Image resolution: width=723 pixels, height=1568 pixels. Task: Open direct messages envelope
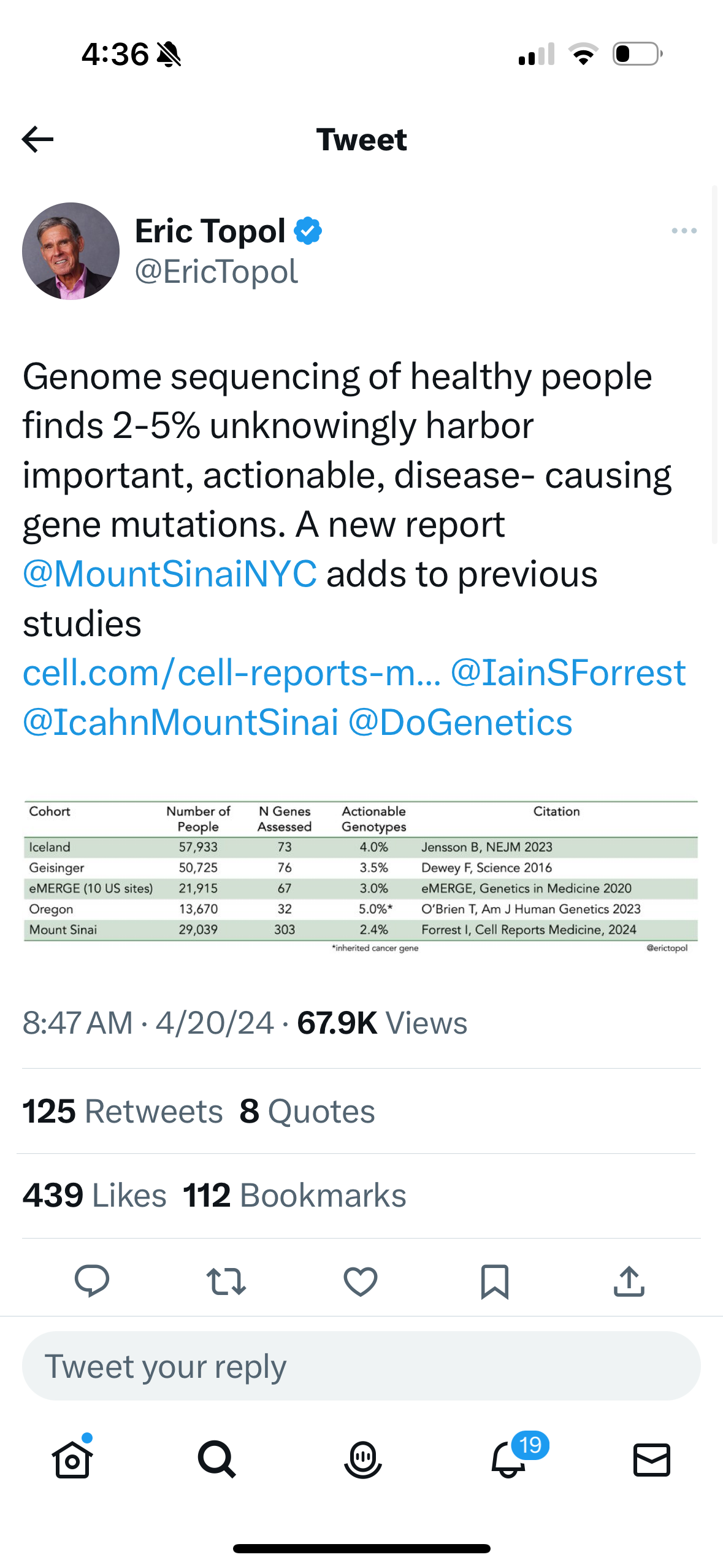point(651,1459)
